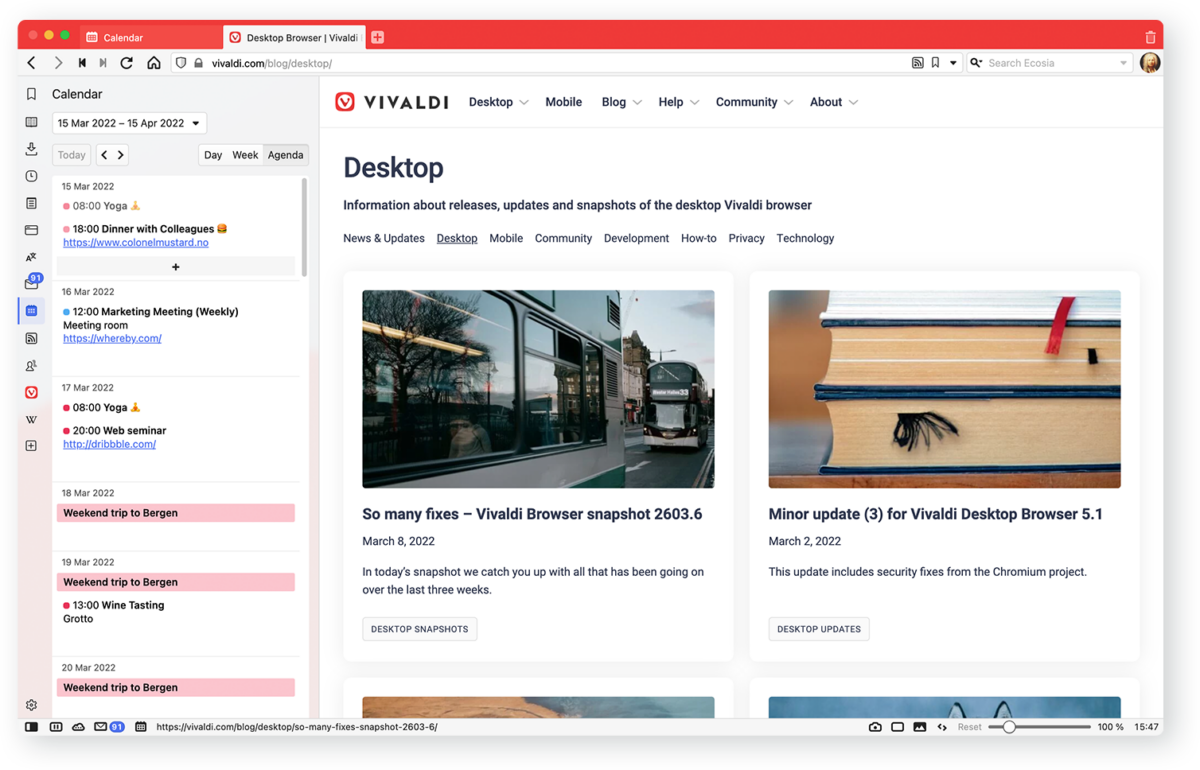Select the Week calendar view

(245, 154)
